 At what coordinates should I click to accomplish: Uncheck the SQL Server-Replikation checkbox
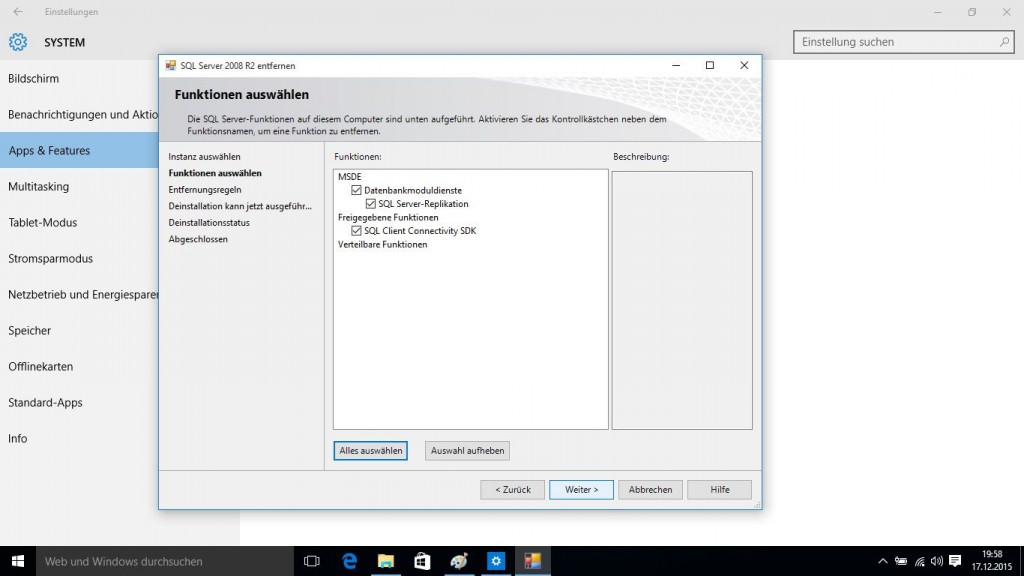coord(371,204)
